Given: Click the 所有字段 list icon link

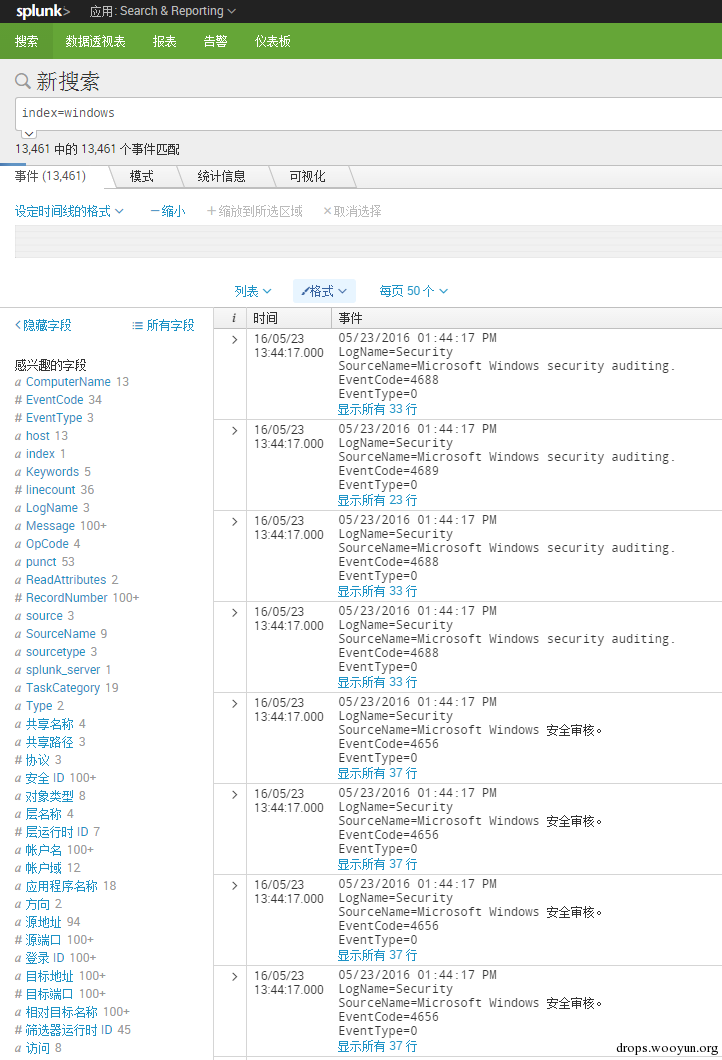Looking at the screenshot, I should click(x=163, y=325).
